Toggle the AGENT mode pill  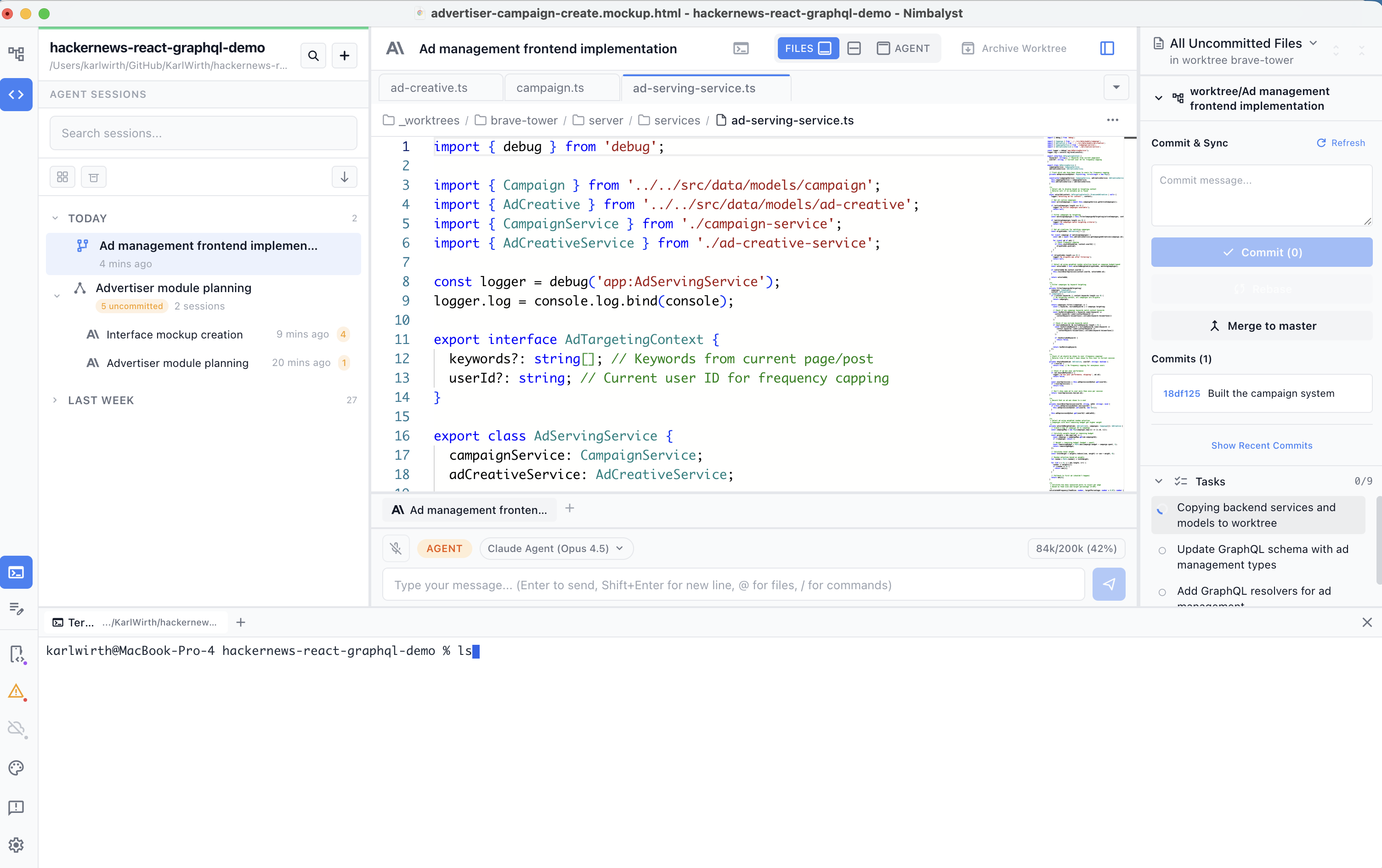[444, 548]
